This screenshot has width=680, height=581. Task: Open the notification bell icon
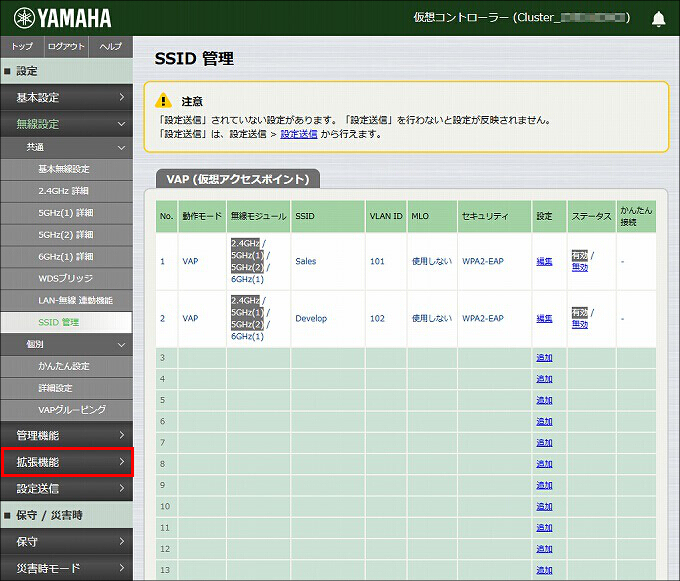[658, 19]
